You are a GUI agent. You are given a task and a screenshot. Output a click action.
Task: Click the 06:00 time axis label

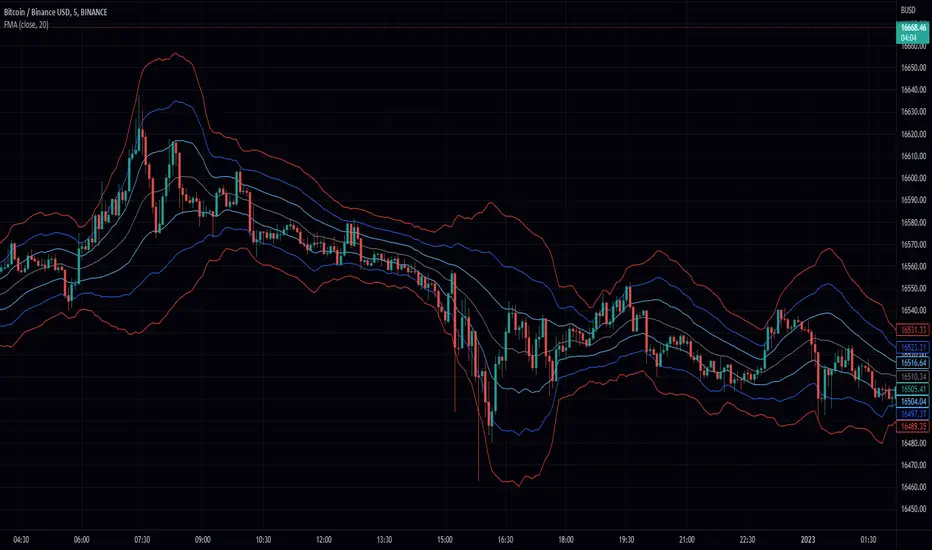pyautogui.click(x=81, y=540)
